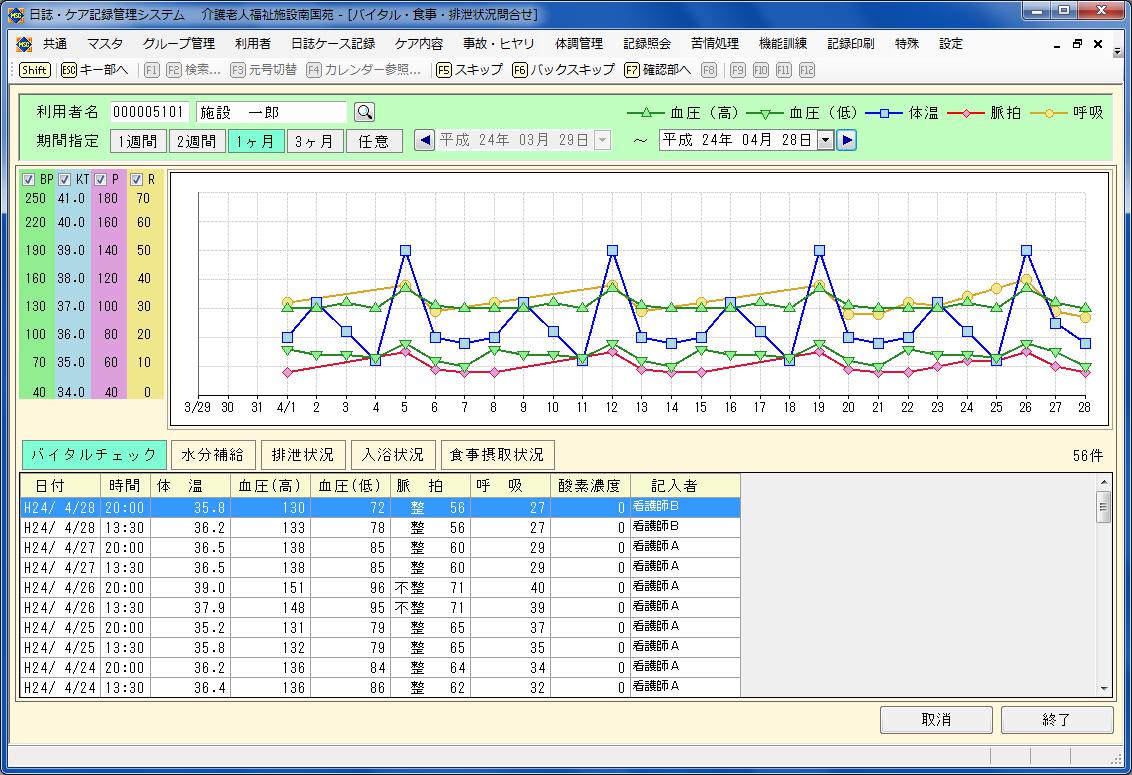Click the user name ID input field

click(x=149, y=112)
